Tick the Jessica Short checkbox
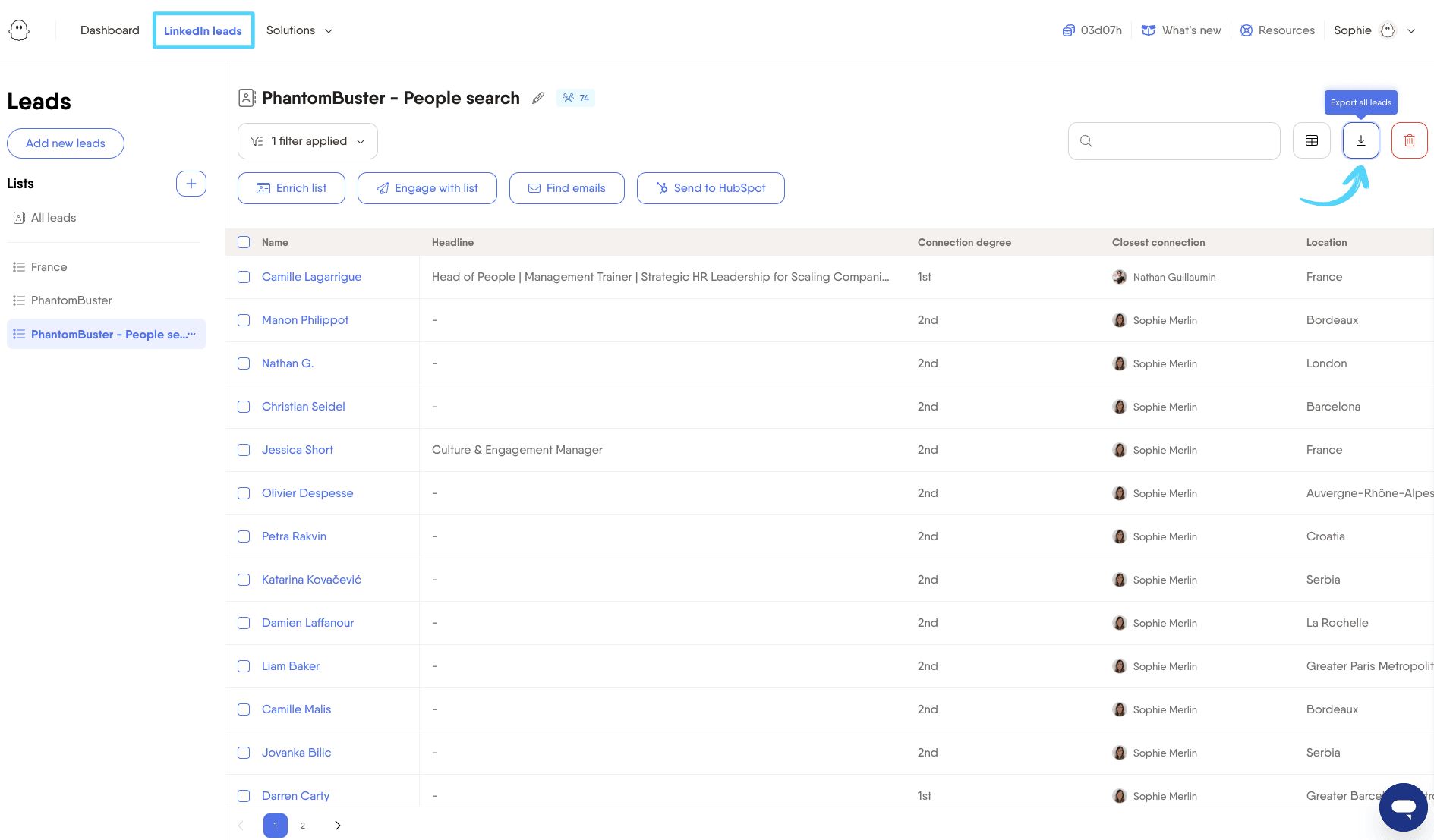 click(x=244, y=450)
